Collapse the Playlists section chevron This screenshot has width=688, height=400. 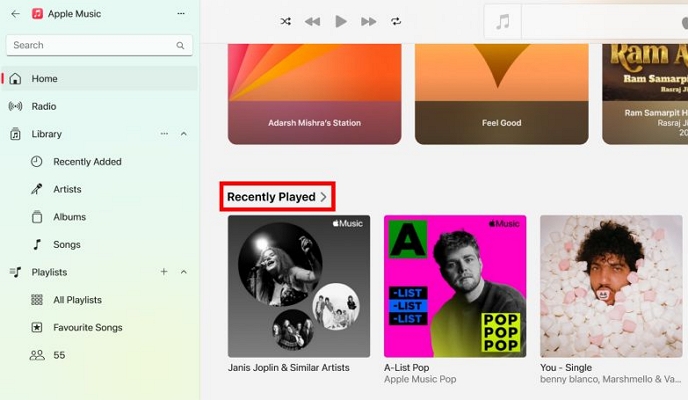coord(183,272)
